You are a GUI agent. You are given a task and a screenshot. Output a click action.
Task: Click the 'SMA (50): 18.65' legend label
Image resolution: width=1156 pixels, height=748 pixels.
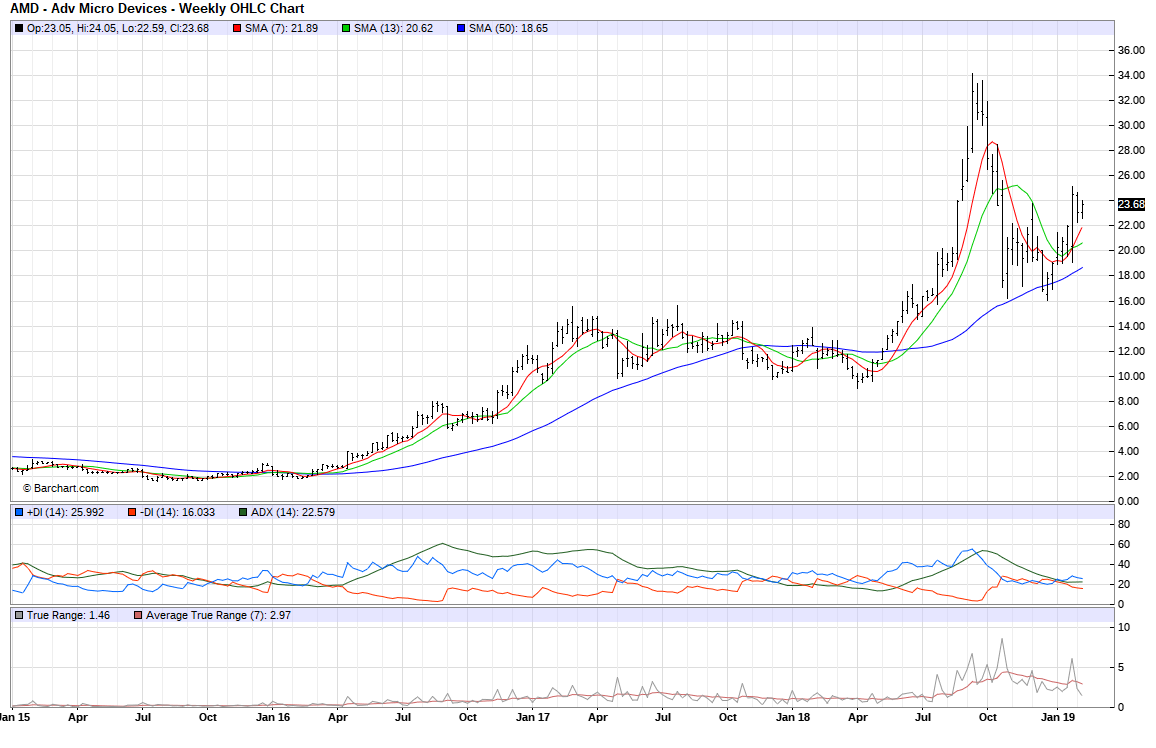pos(509,29)
